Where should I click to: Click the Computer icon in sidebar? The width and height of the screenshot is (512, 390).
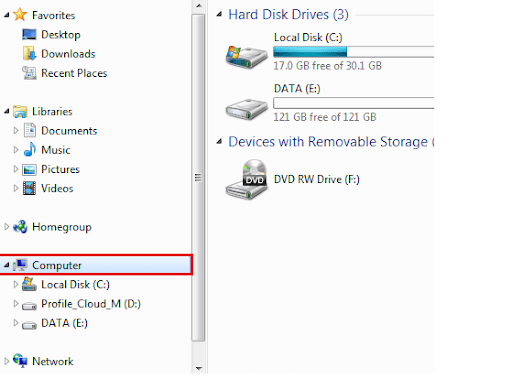(20, 265)
